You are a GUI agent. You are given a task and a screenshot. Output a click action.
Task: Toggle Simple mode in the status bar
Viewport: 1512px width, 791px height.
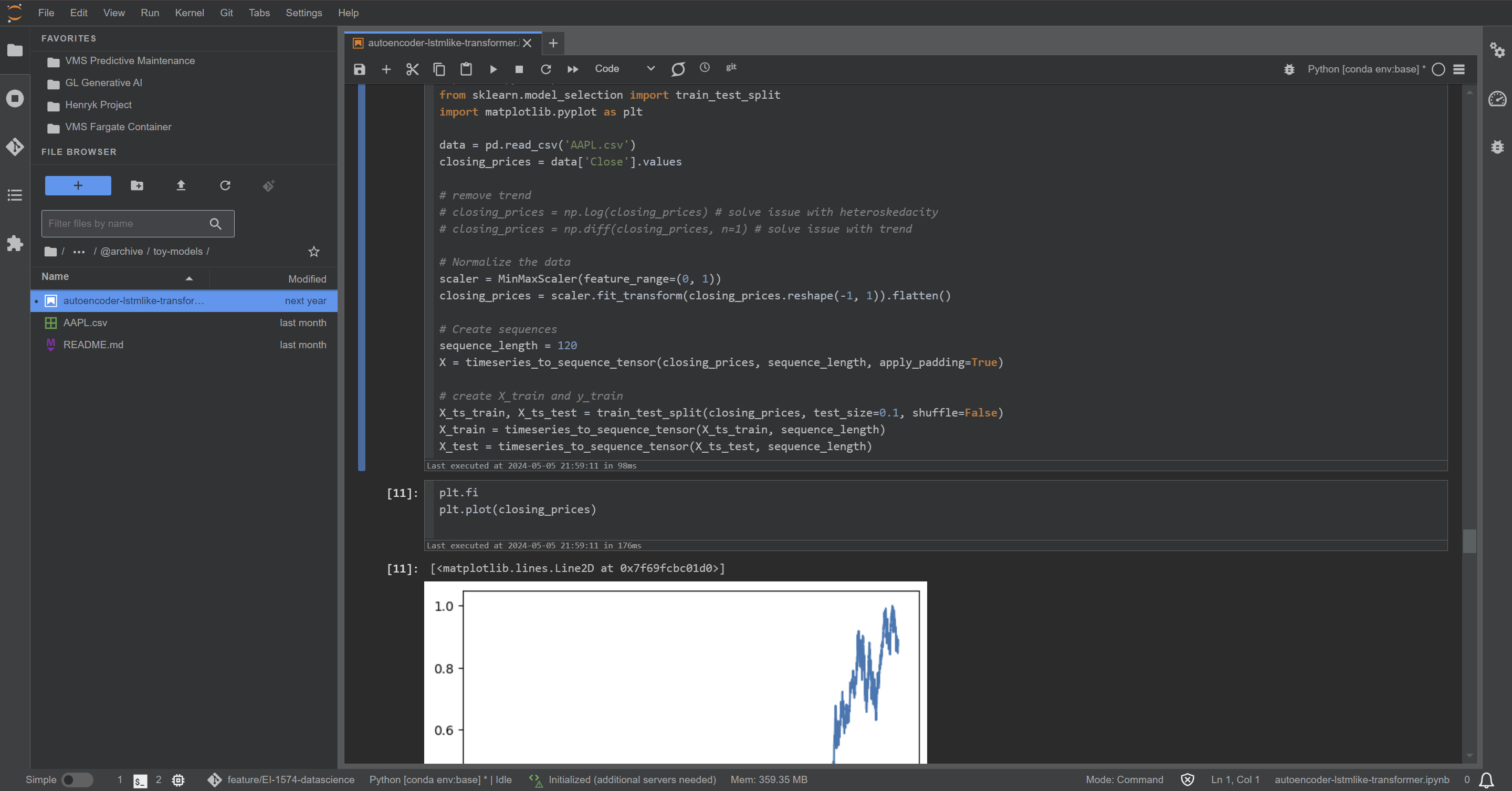78,780
